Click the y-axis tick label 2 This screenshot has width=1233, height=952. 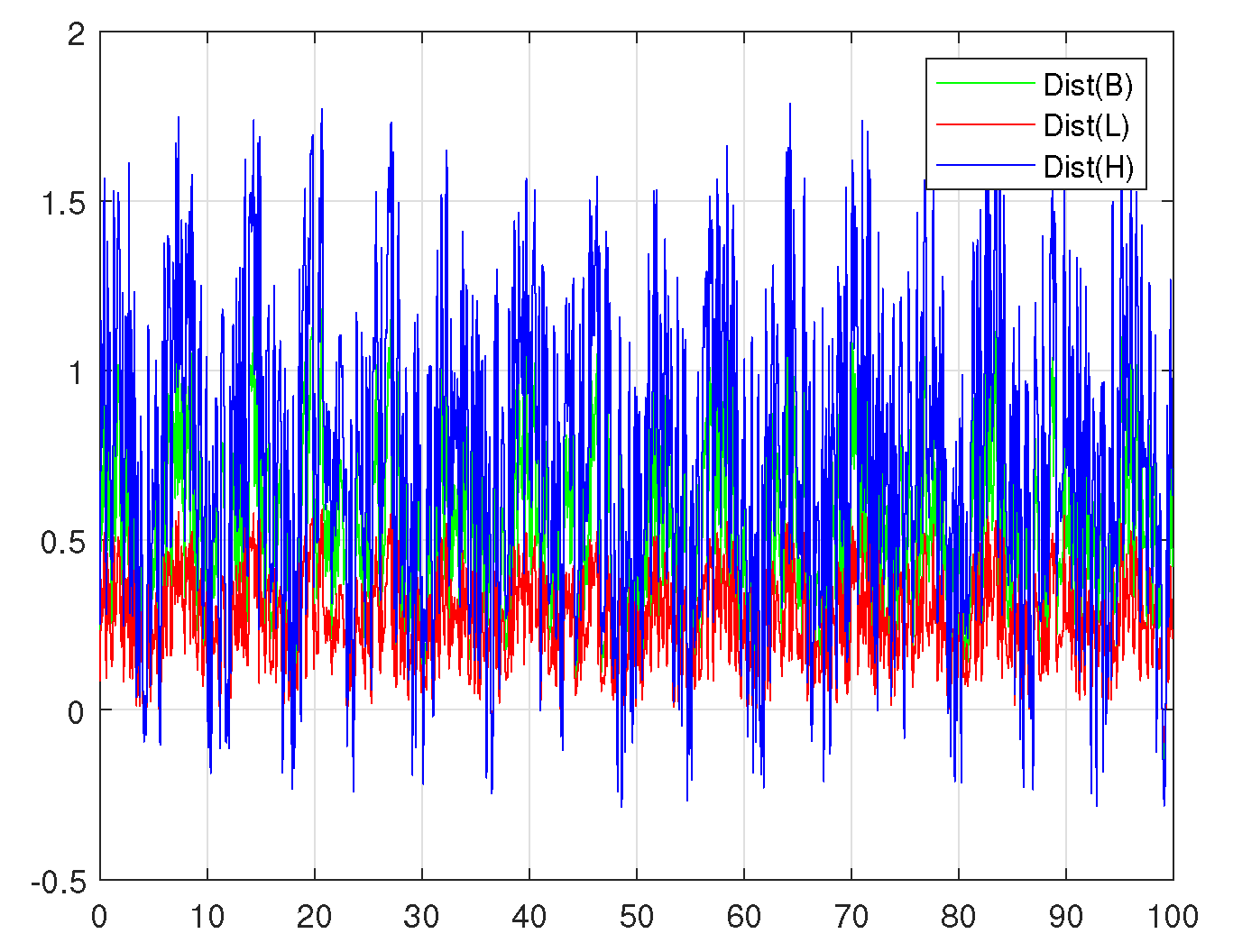(77, 34)
